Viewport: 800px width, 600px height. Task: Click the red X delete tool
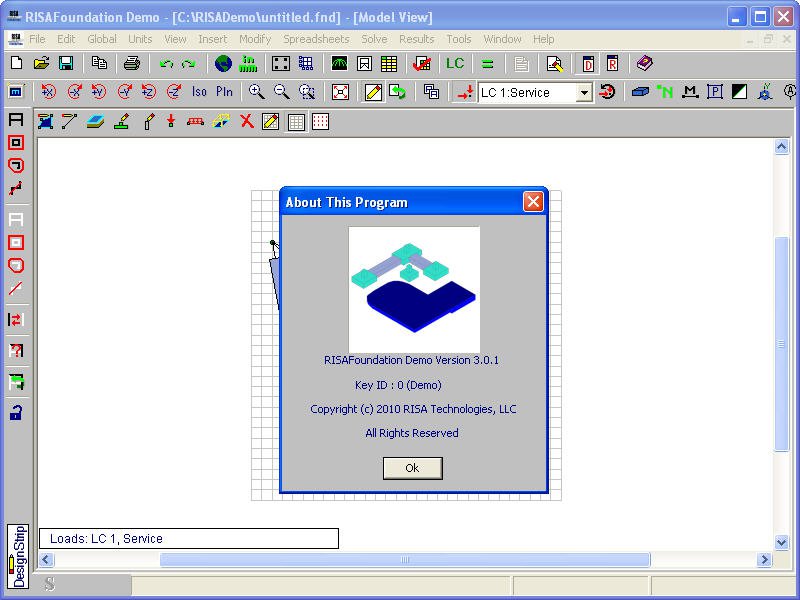[247, 121]
